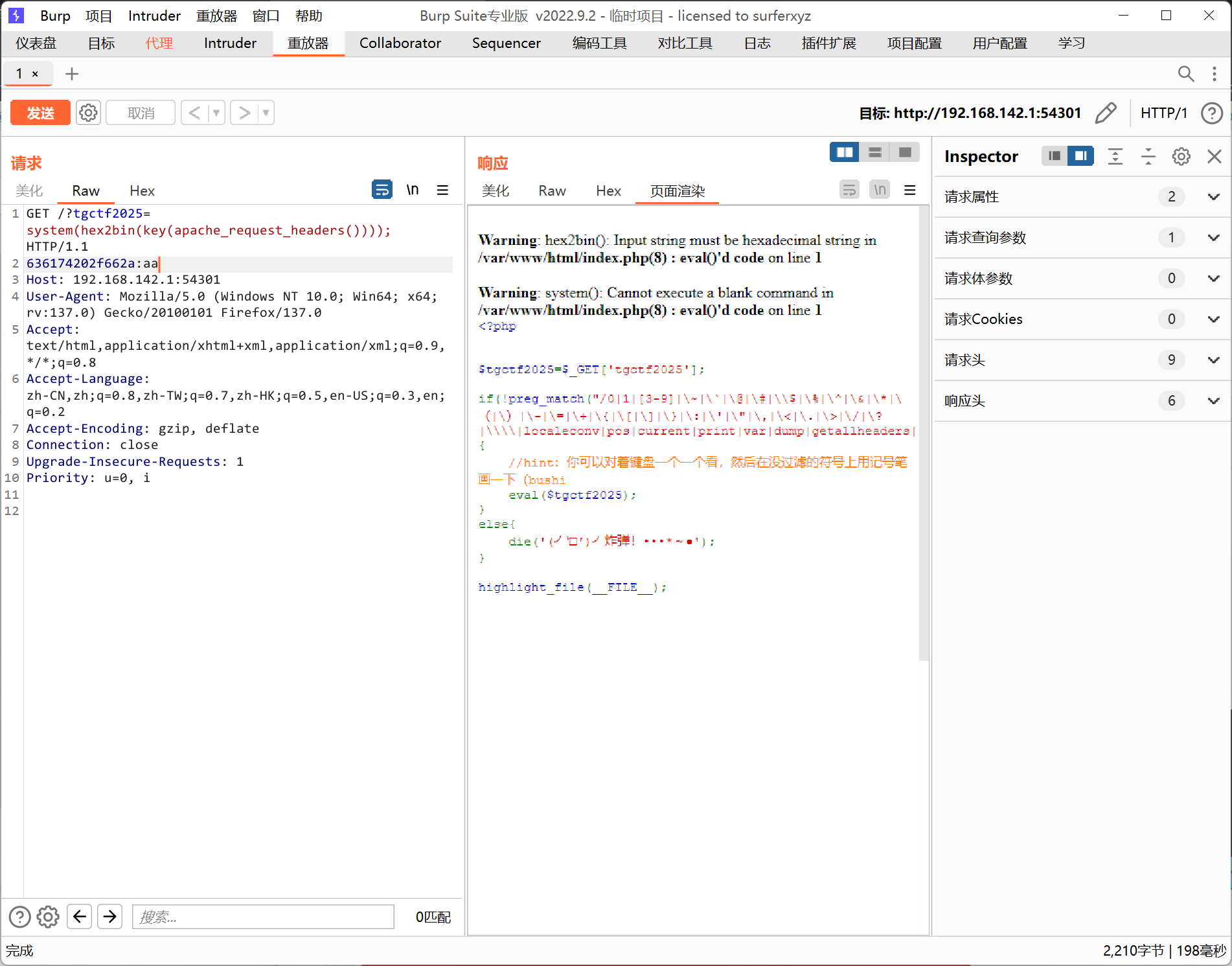Click the search help question icon

tap(19, 917)
